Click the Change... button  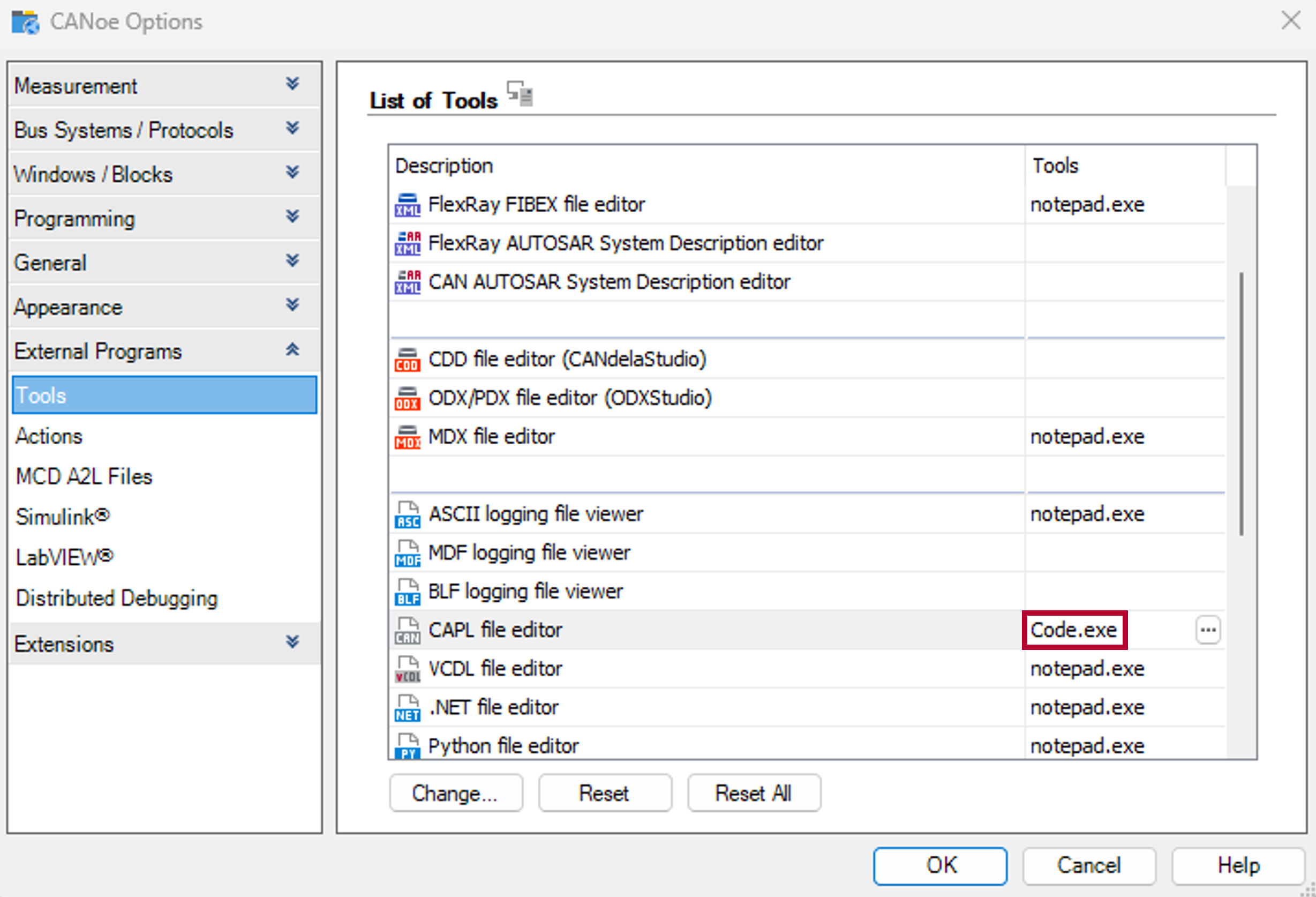tap(455, 793)
